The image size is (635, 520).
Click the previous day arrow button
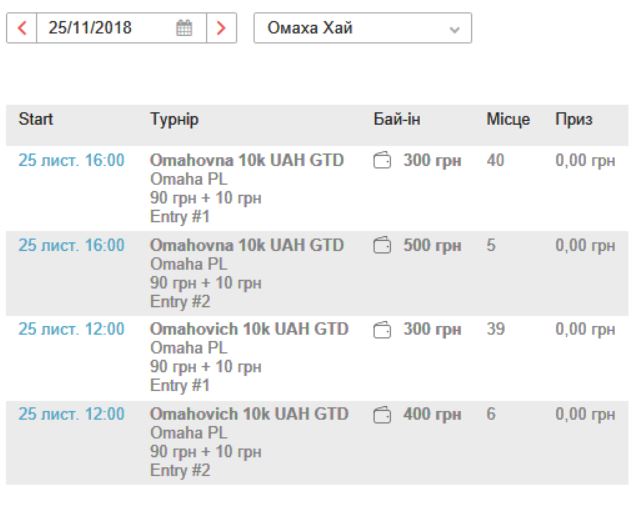(x=22, y=28)
